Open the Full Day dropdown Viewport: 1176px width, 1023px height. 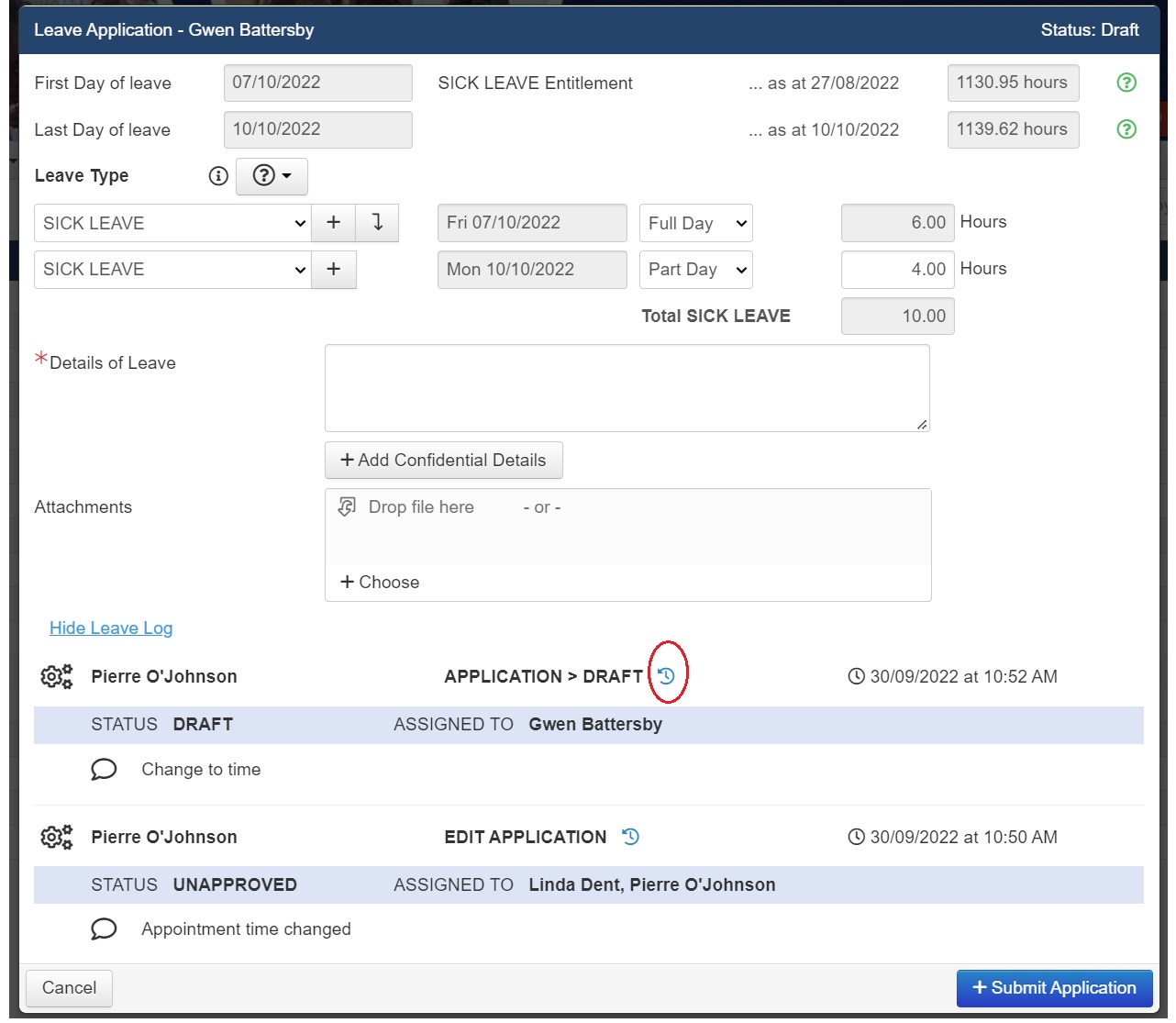(695, 223)
